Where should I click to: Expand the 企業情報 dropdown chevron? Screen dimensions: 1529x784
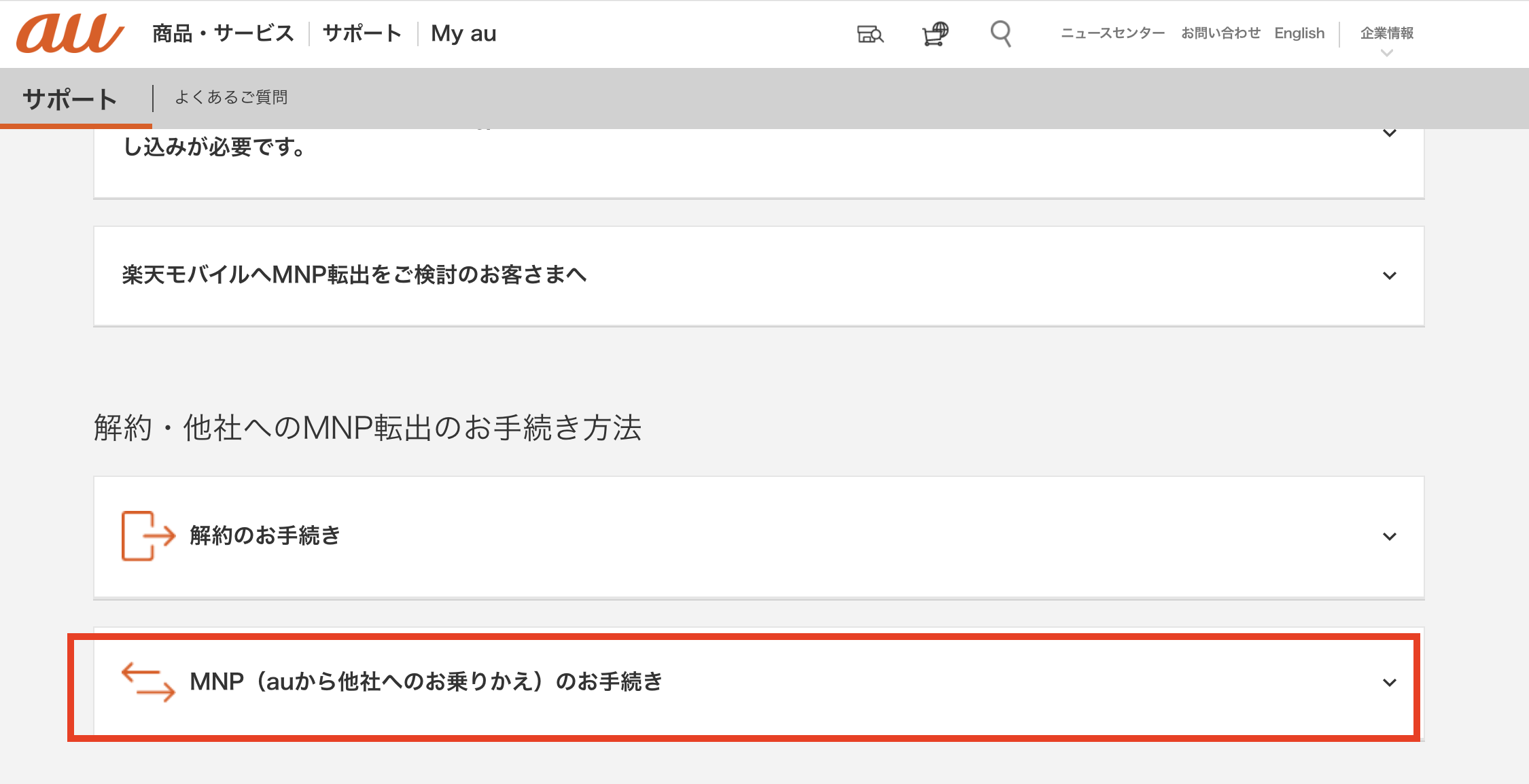(x=1387, y=53)
